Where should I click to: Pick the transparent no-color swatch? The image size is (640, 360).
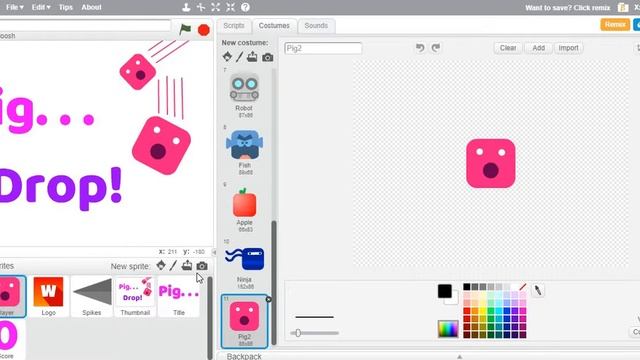523,287
